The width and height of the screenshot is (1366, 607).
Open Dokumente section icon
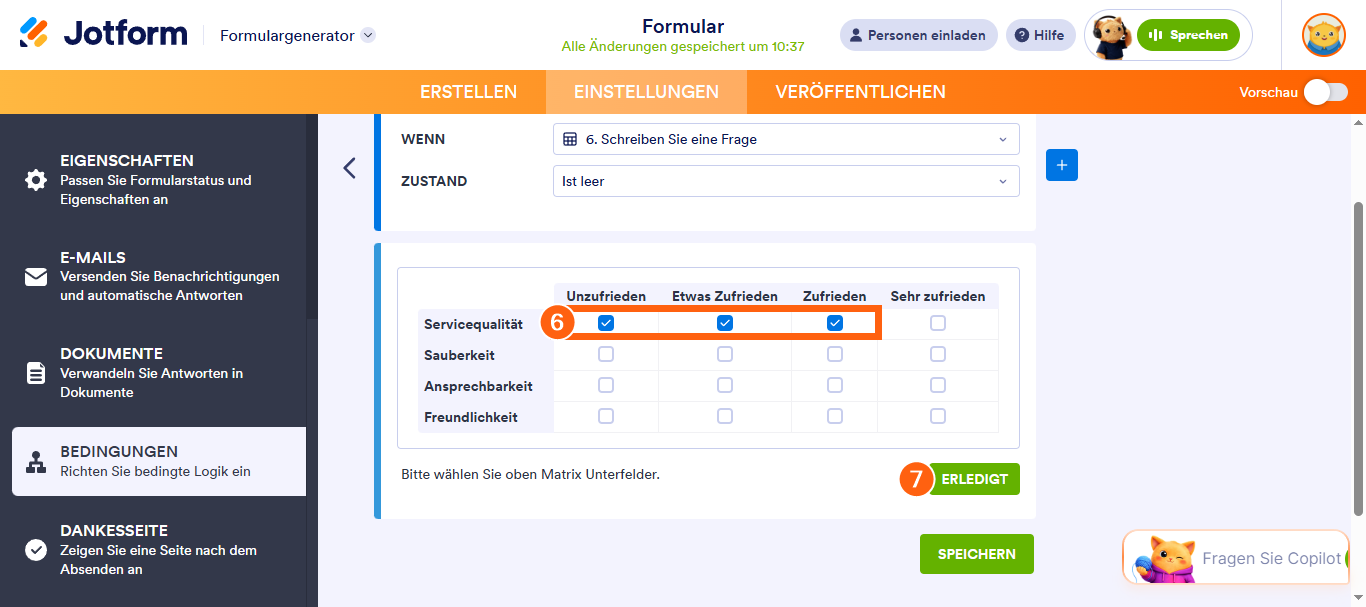tap(36, 373)
